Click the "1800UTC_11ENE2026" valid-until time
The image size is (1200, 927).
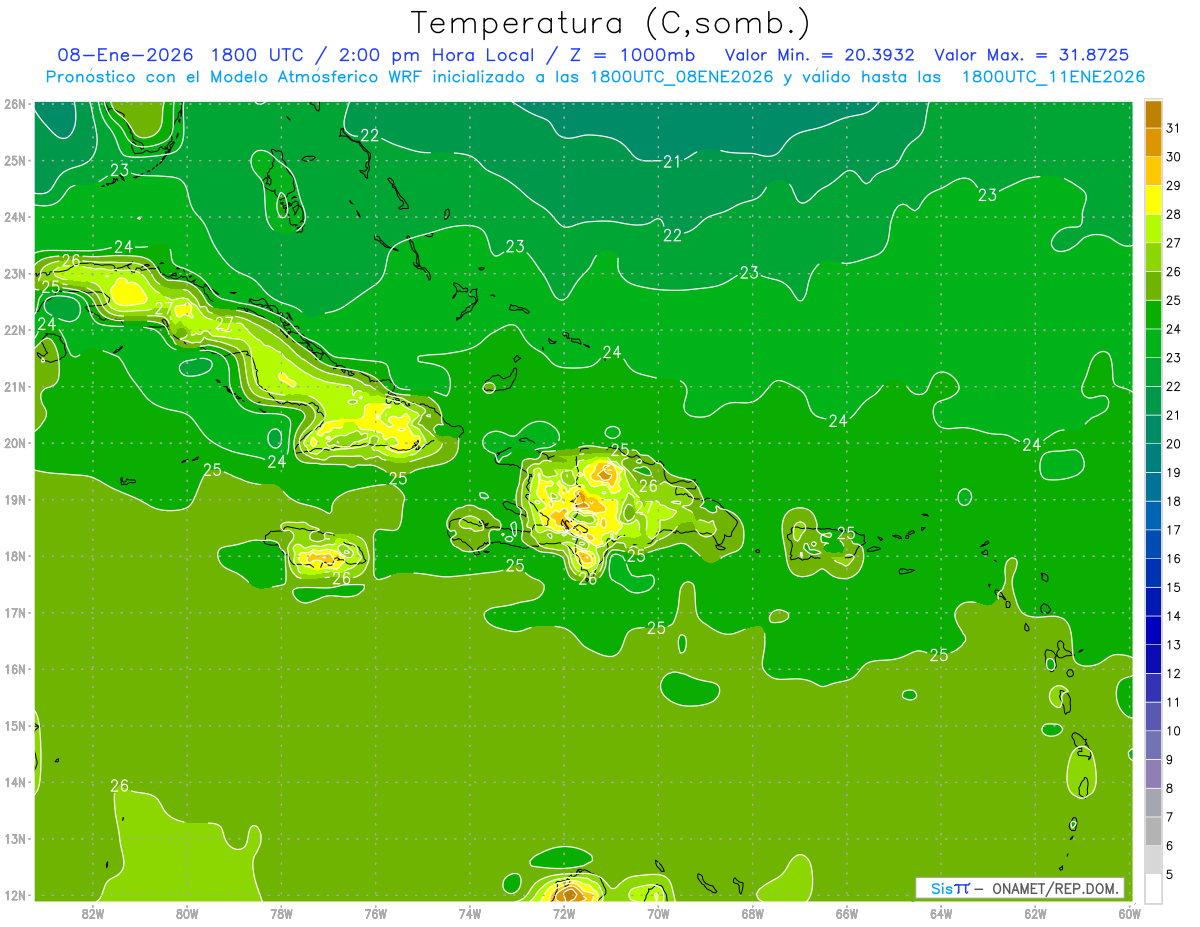1053,77
